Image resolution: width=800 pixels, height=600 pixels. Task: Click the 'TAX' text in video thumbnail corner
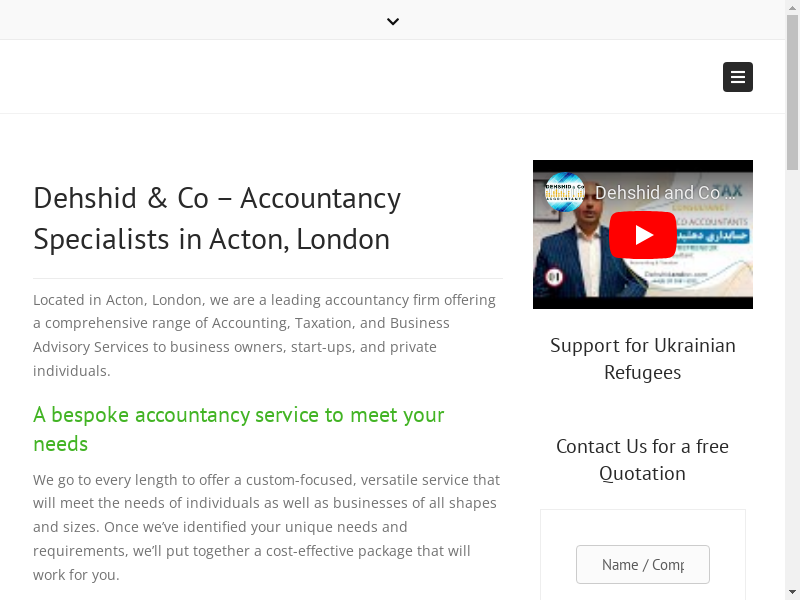[x=727, y=191]
